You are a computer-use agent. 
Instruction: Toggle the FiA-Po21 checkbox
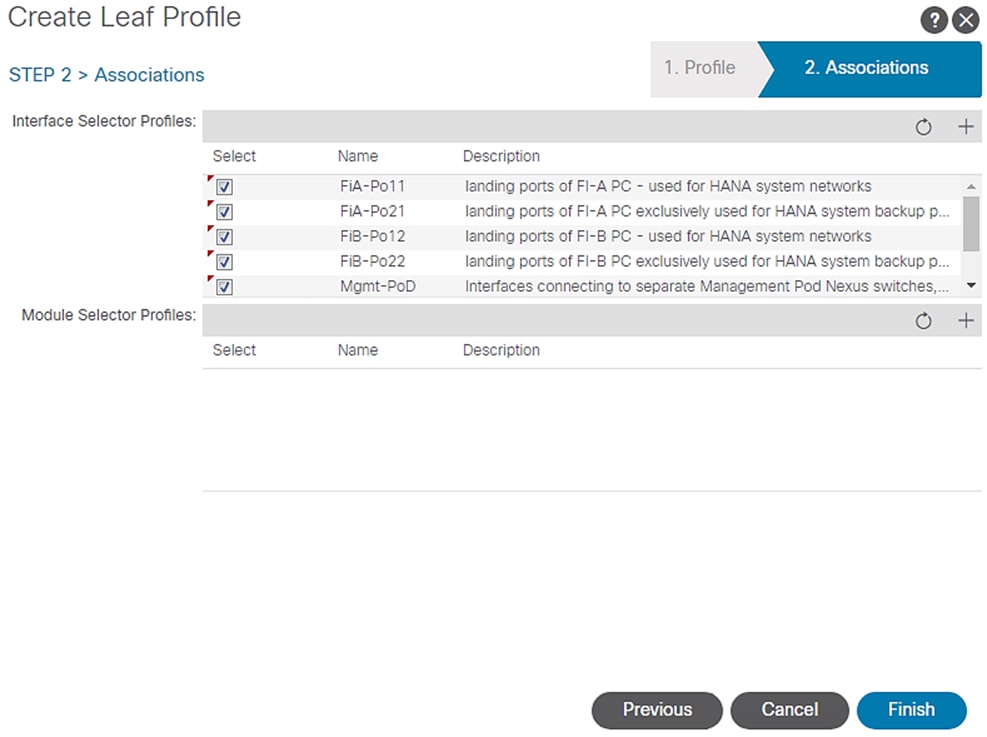(225, 212)
